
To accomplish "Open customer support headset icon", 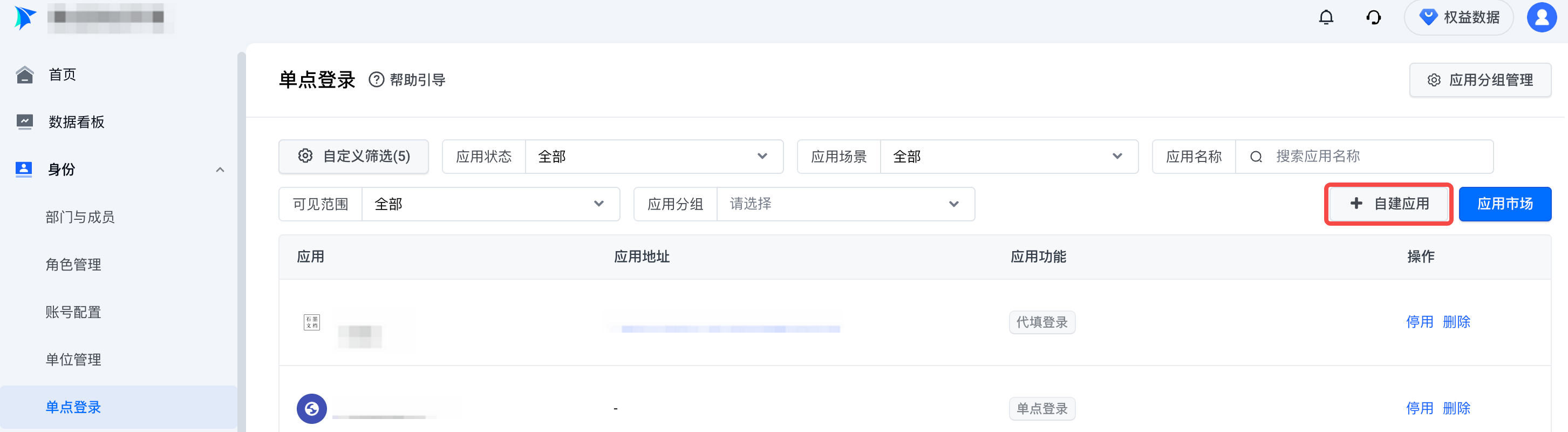I will [1373, 18].
